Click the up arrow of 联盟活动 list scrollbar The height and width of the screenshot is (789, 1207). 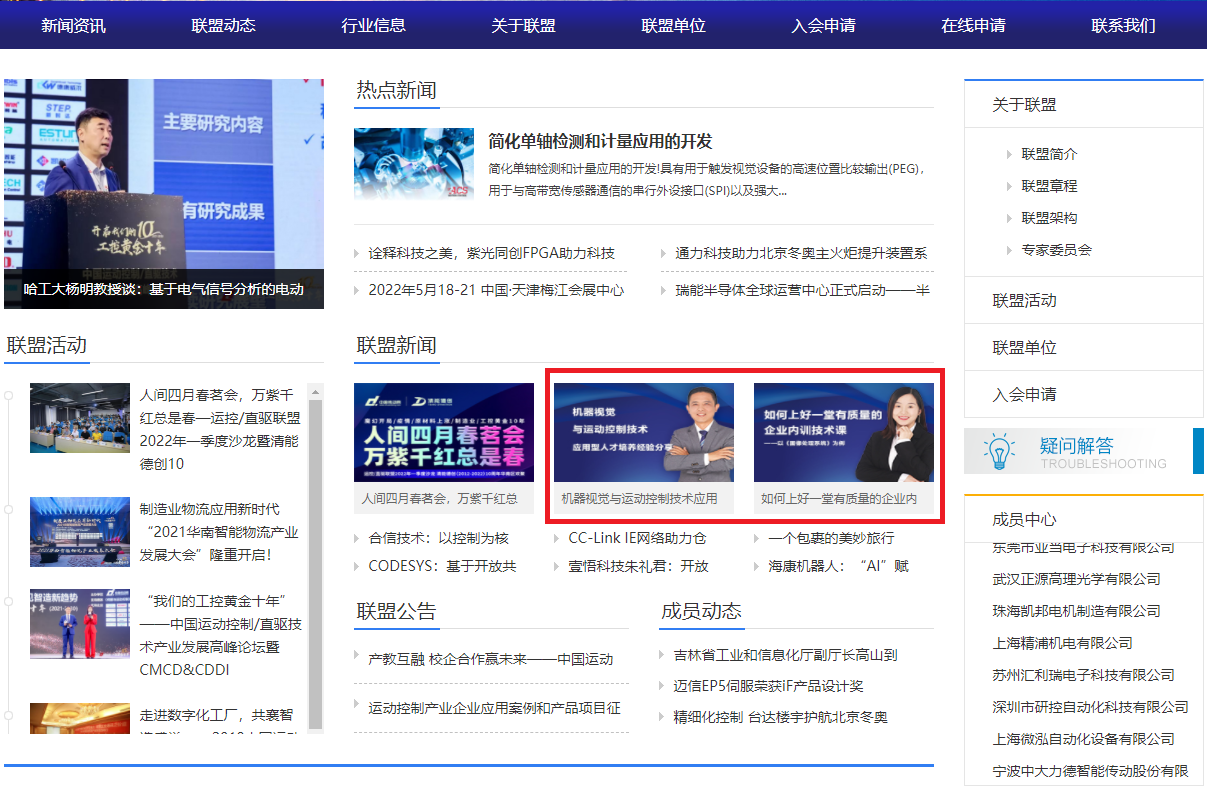click(x=316, y=391)
